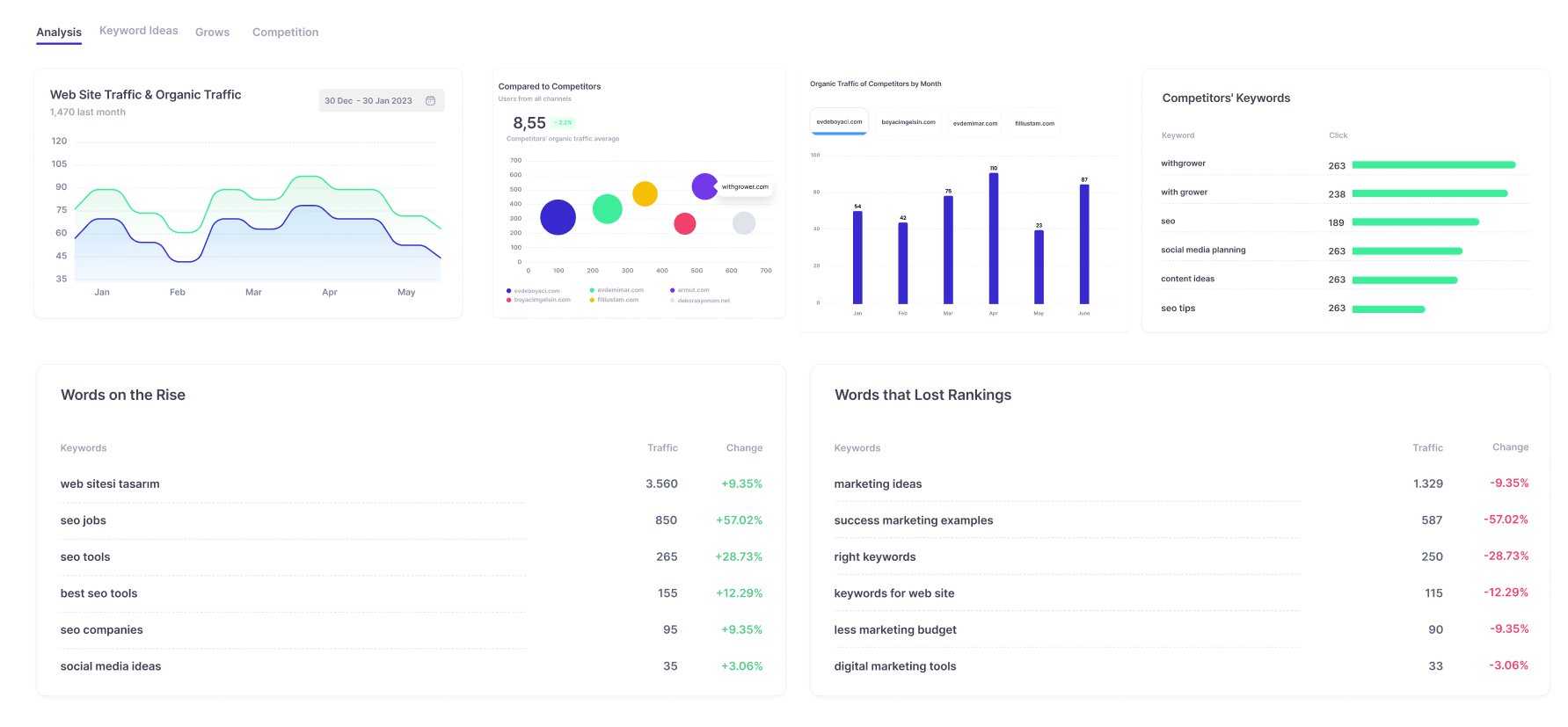
Task: Click the Apr bar valued 110
Action: pos(994,238)
